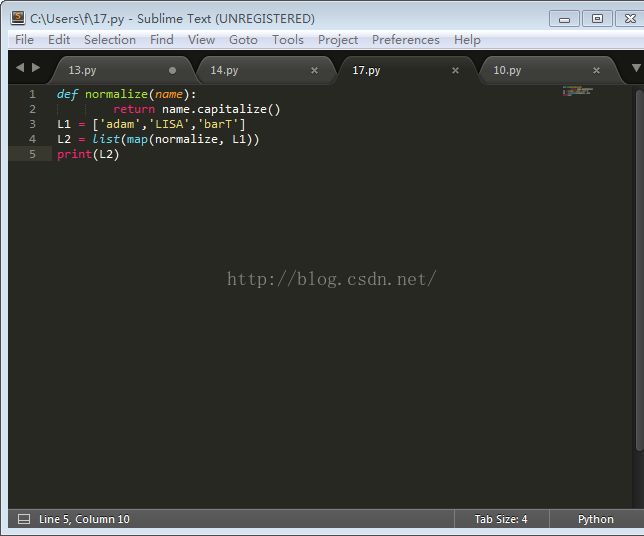
Task: Open the File menu
Action: (x=24, y=40)
